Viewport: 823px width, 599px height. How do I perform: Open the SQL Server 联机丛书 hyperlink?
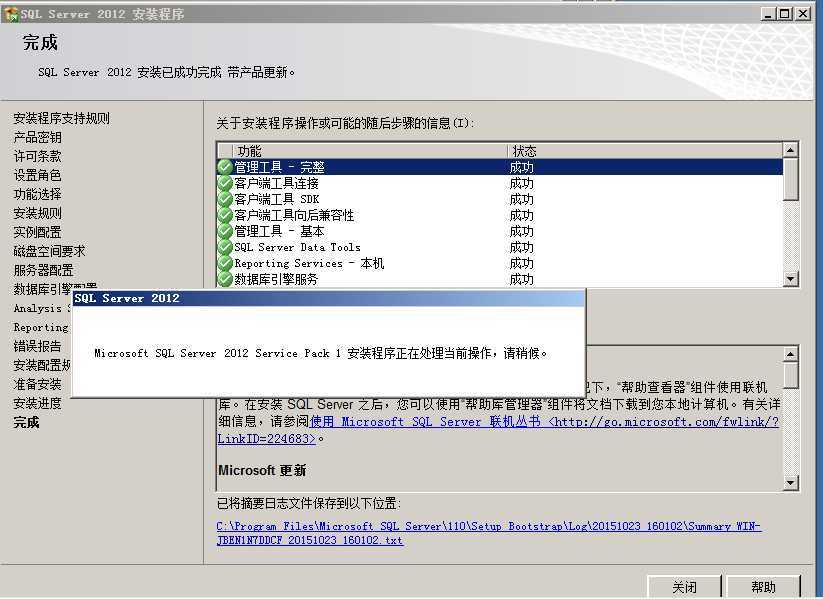pyautogui.click(x=498, y=429)
